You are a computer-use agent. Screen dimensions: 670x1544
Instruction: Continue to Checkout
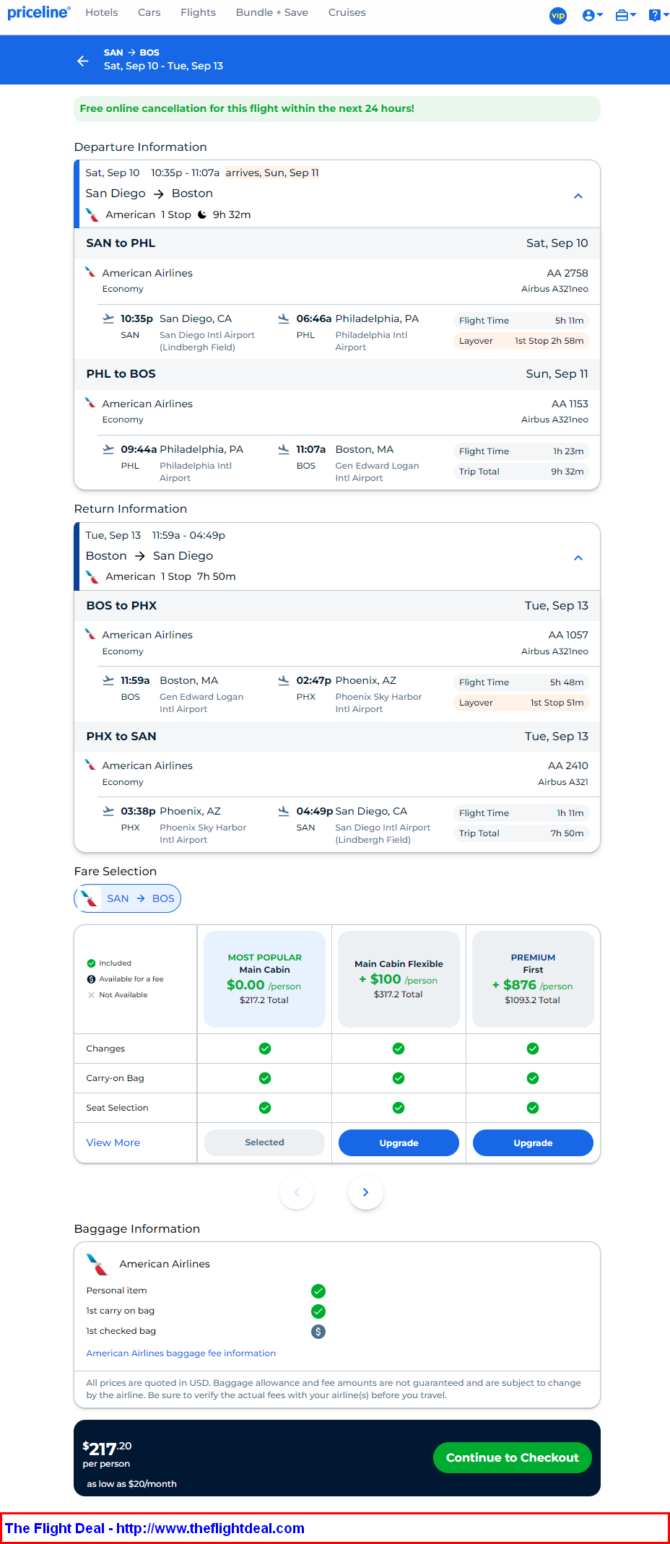tap(512, 1458)
